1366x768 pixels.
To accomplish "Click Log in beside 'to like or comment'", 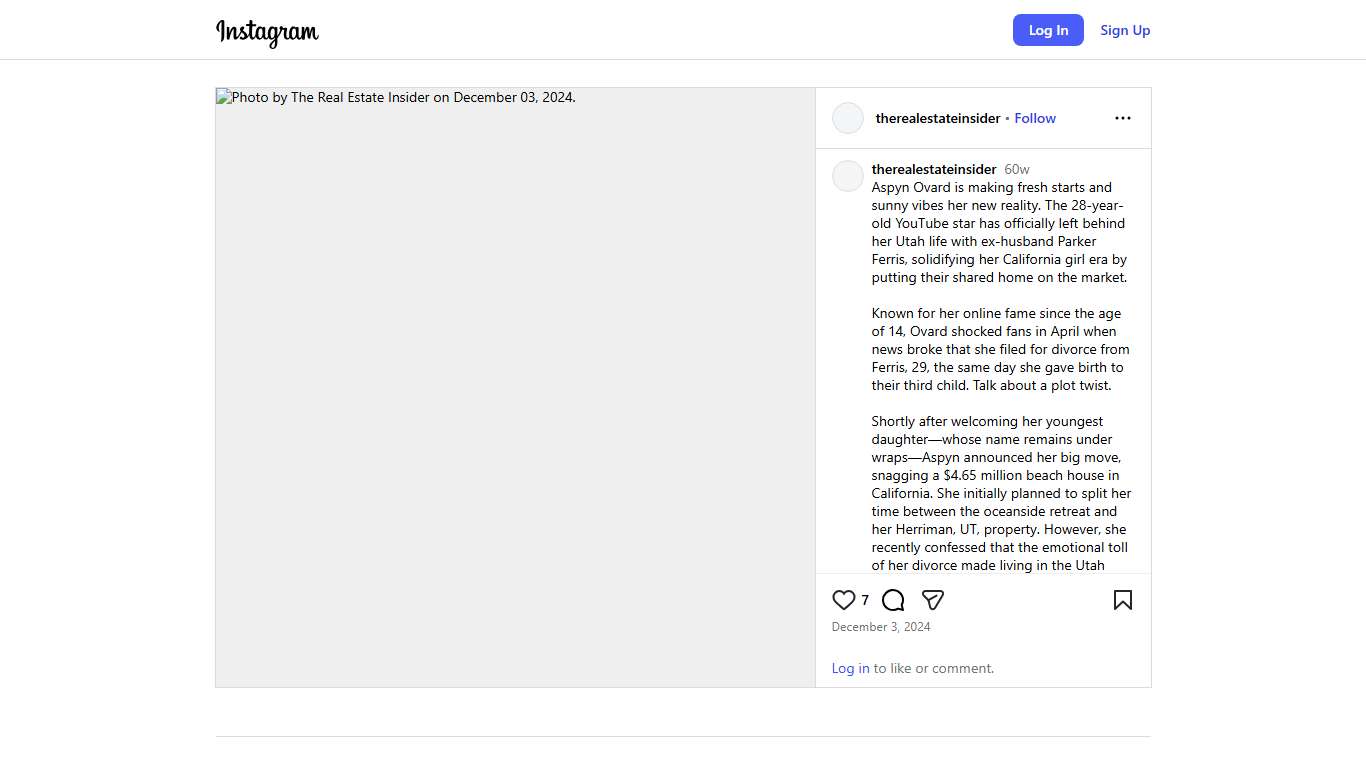I will 850,668.
